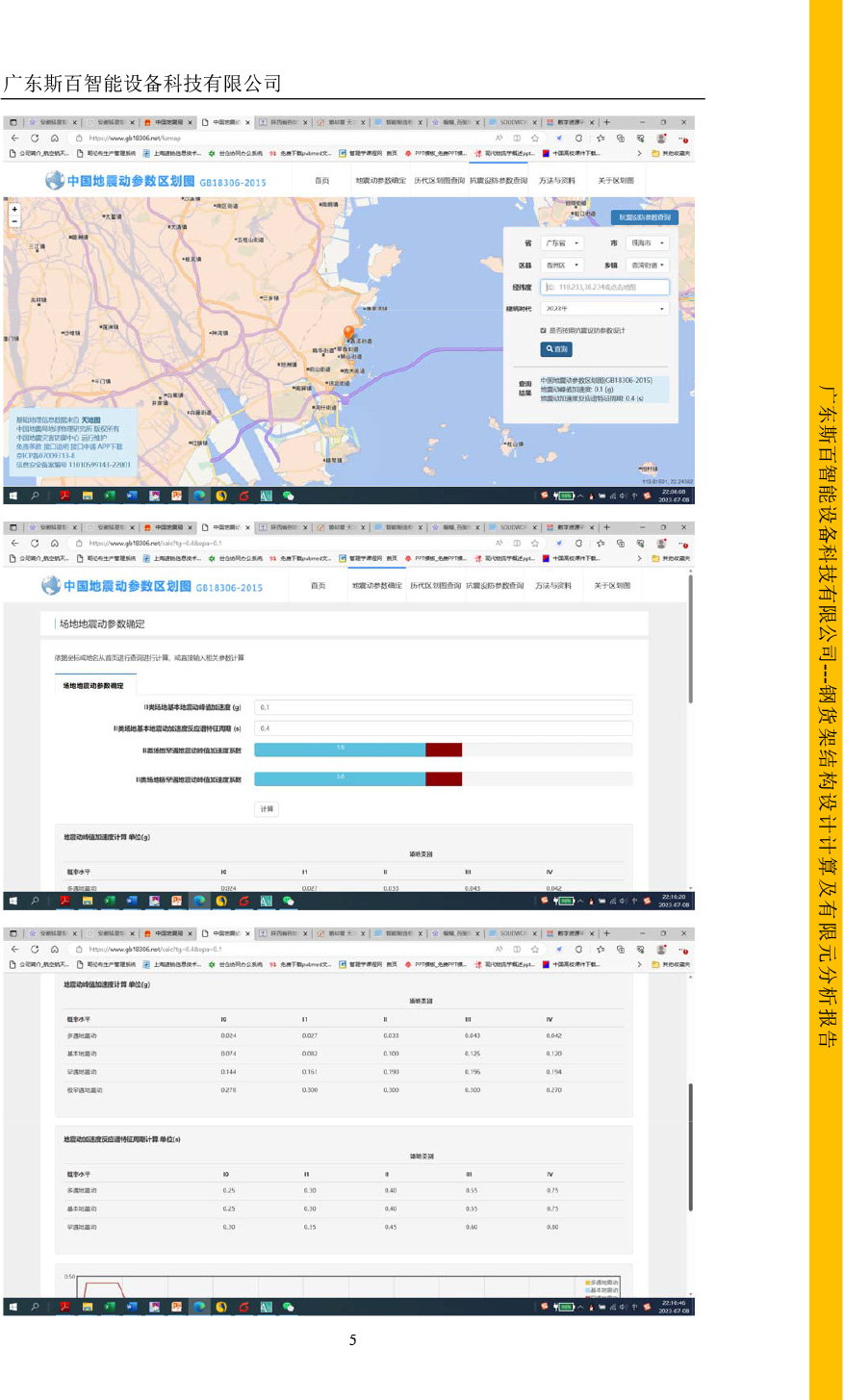This screenshot has width=844, height=1400.
Task: Open 历代区划图查询 nav item on map page
Action: pyautogui.click(x=439, y=180)
